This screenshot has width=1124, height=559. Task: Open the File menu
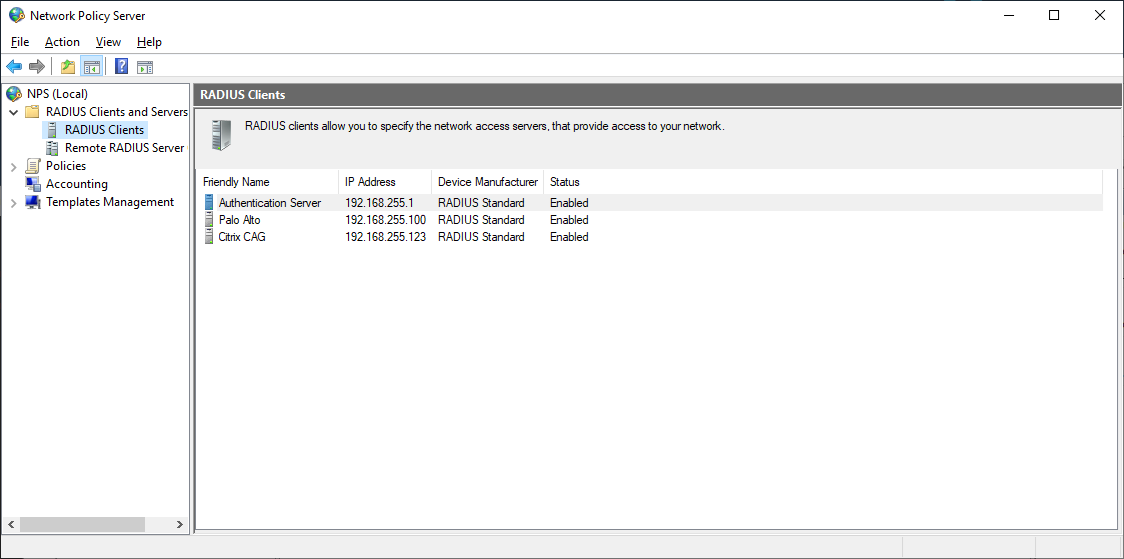20,42
